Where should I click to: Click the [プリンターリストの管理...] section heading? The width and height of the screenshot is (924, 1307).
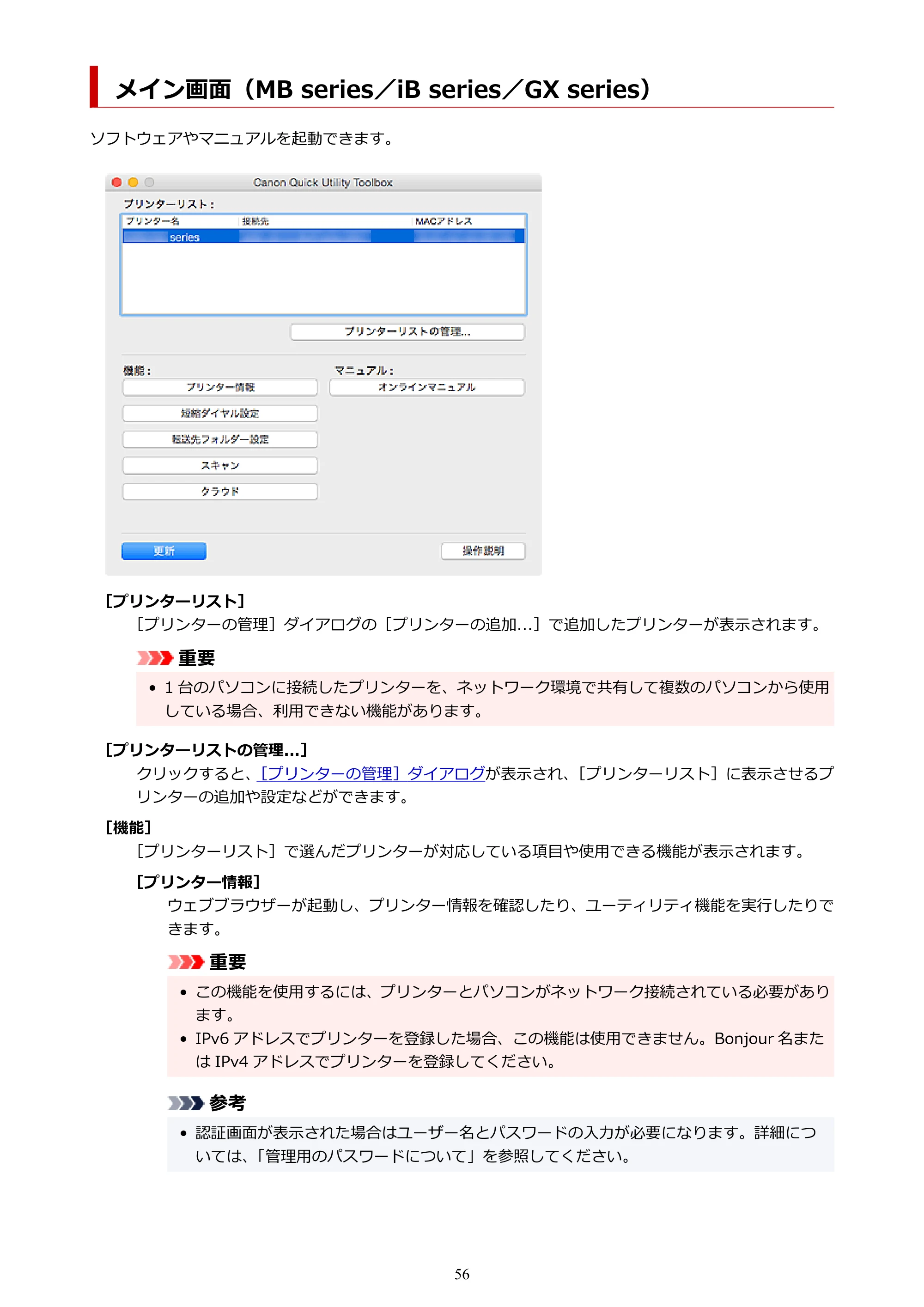207,750
